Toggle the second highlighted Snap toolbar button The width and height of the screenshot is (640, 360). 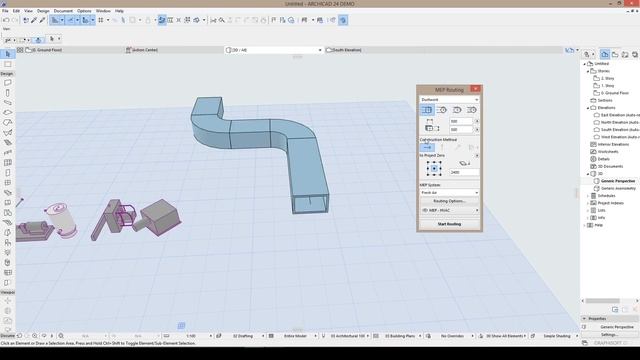[70, 20]
